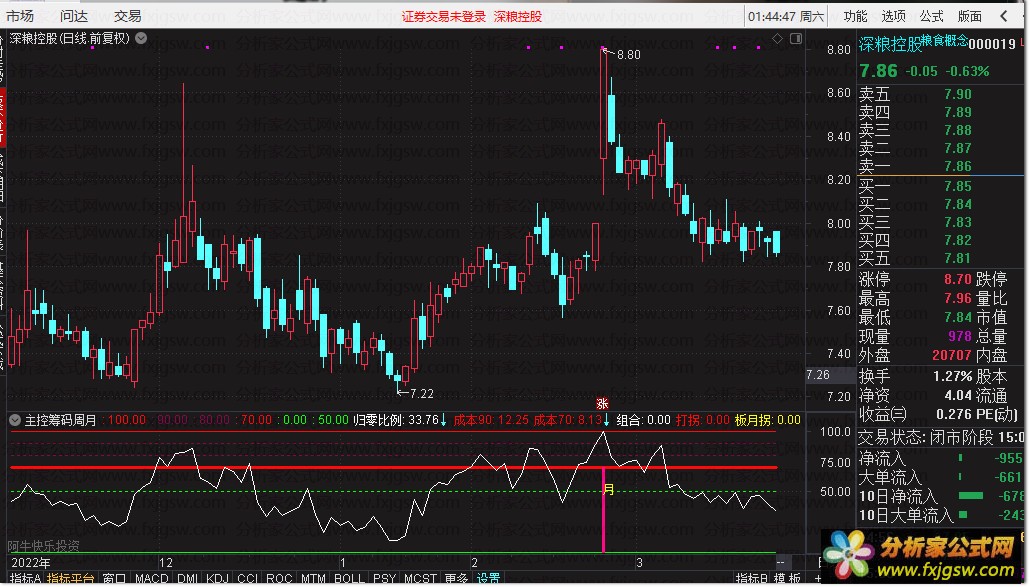Viewport: 1031px width, 587px height.
Task: Click the 卖四 price 7.89
Action: pos(958,112)
